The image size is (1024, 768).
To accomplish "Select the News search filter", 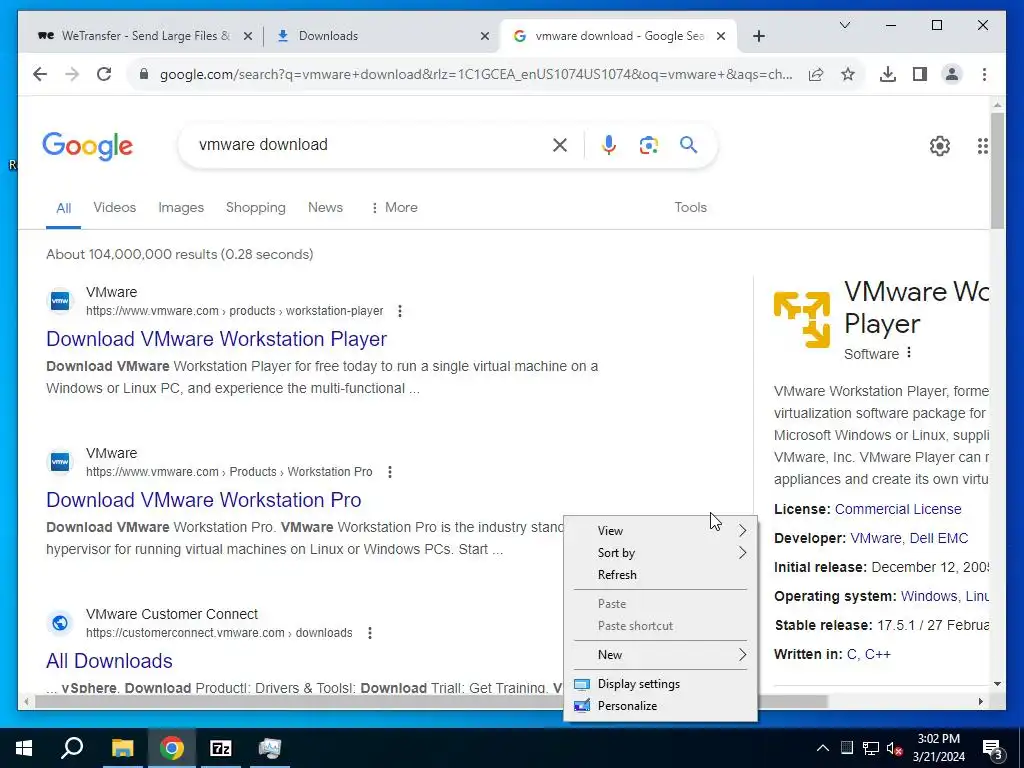I will (325, 207).
